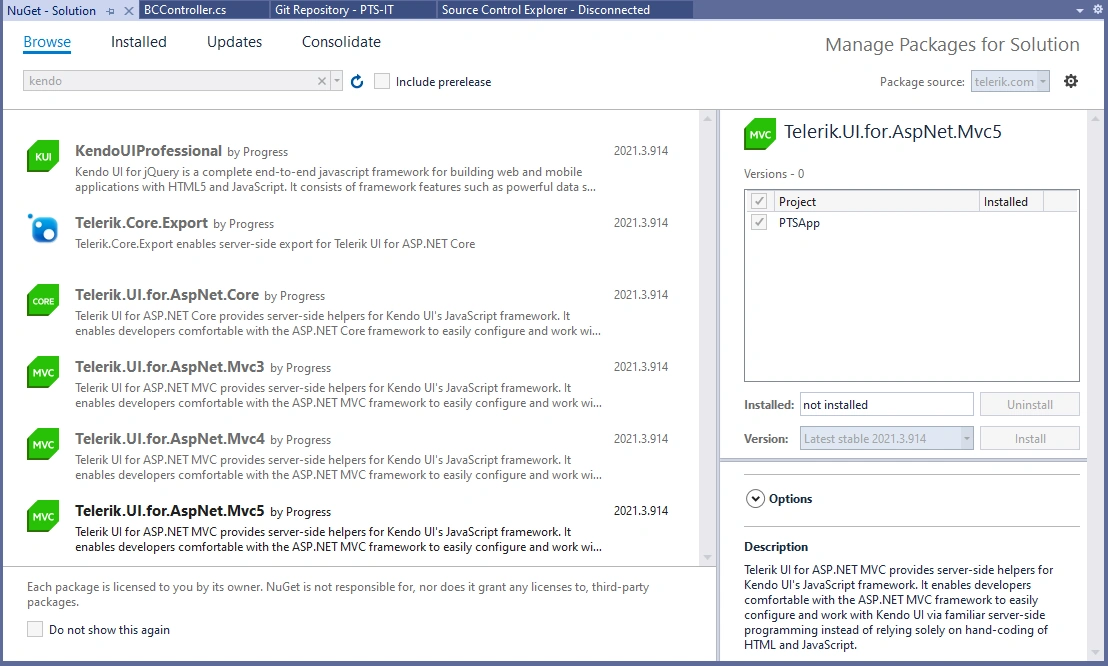
Task: Clear the kendo search text
Action: point(322,81)
